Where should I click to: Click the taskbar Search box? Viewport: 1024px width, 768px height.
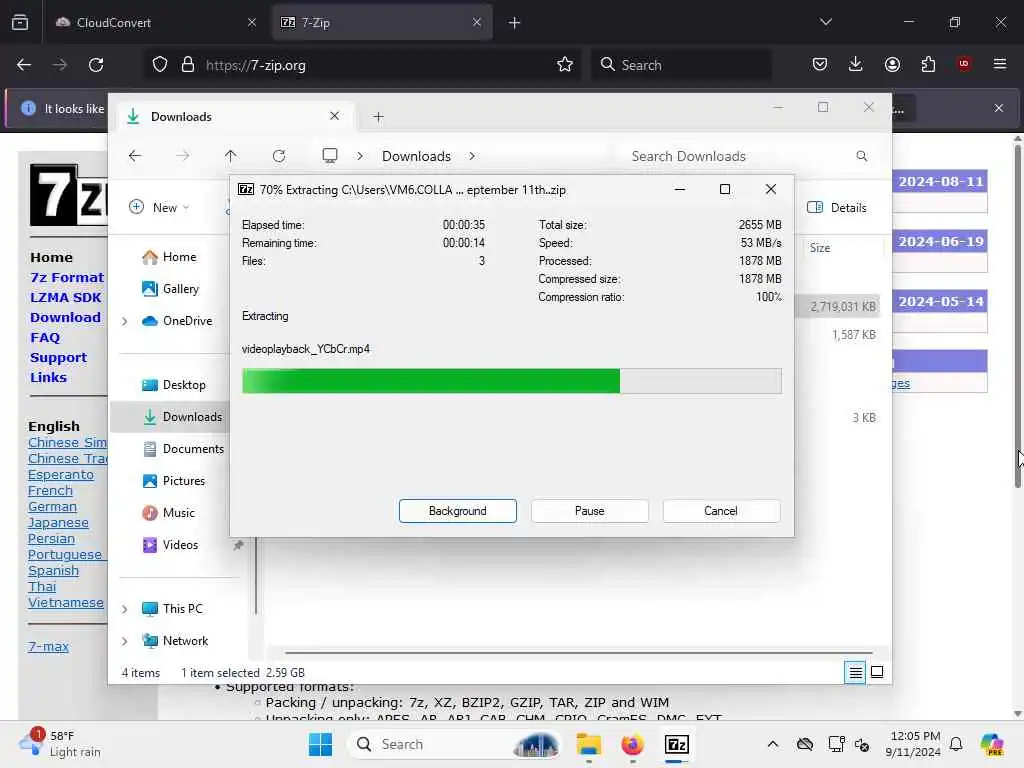[x=457, y=744]
